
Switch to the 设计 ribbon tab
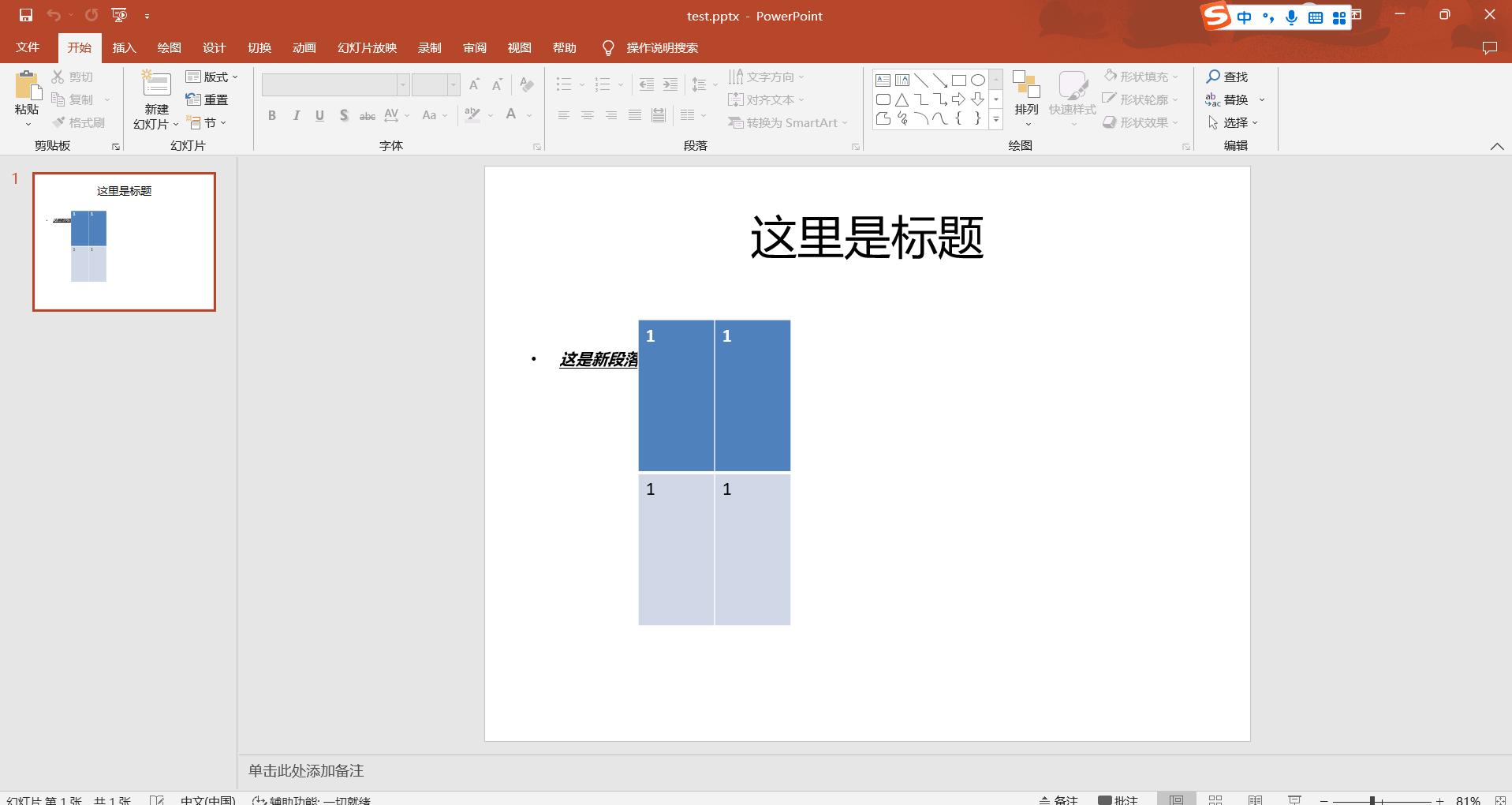(214, 47)
